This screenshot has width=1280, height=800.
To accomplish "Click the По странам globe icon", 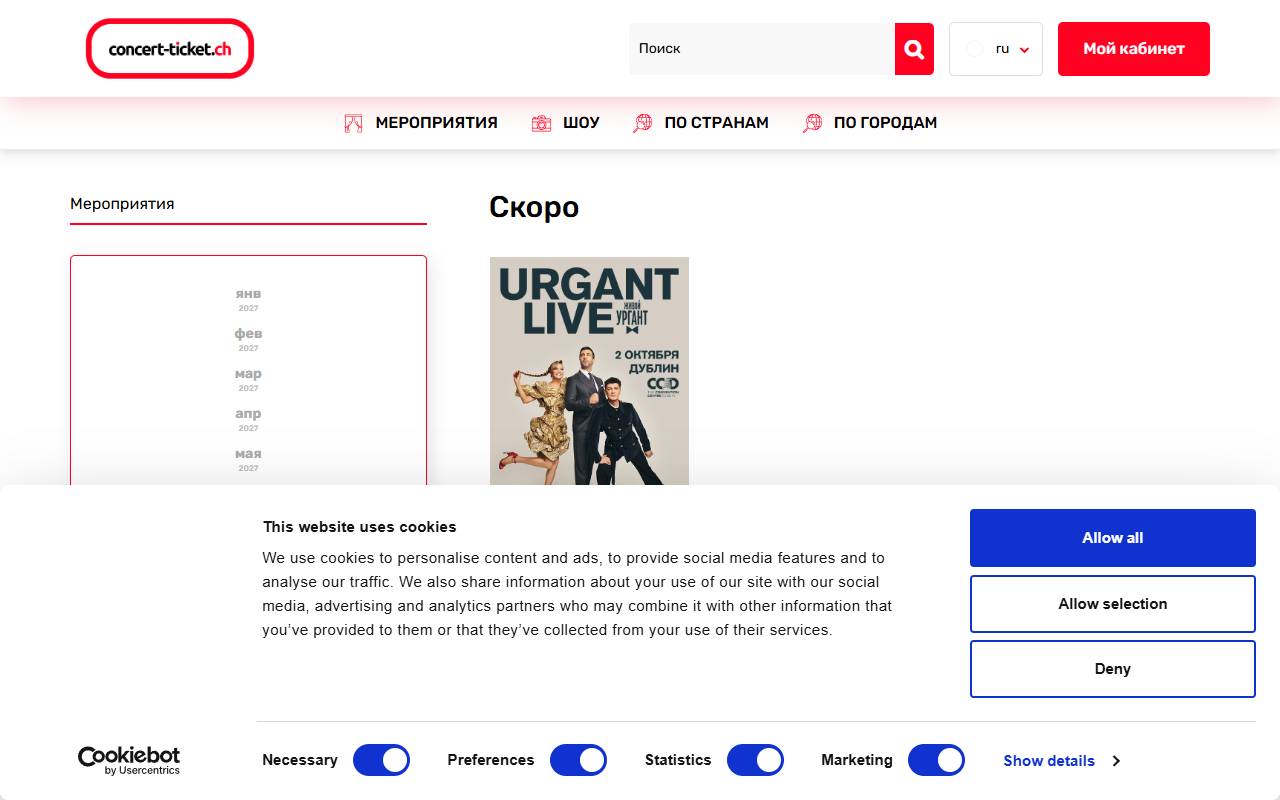I will tap(643, 123).
